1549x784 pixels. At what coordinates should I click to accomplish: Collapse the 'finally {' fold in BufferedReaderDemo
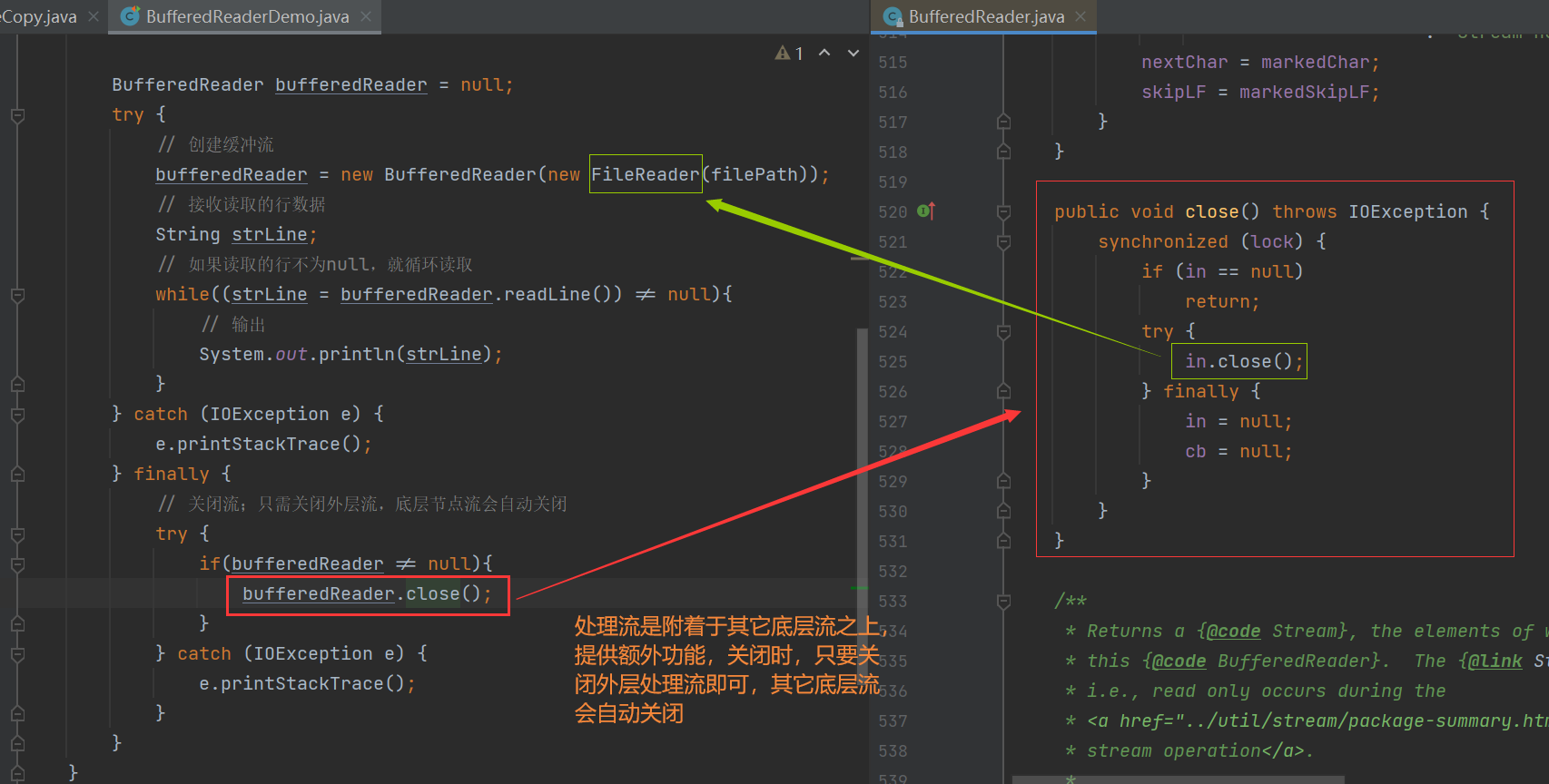[x=17, y=475]
